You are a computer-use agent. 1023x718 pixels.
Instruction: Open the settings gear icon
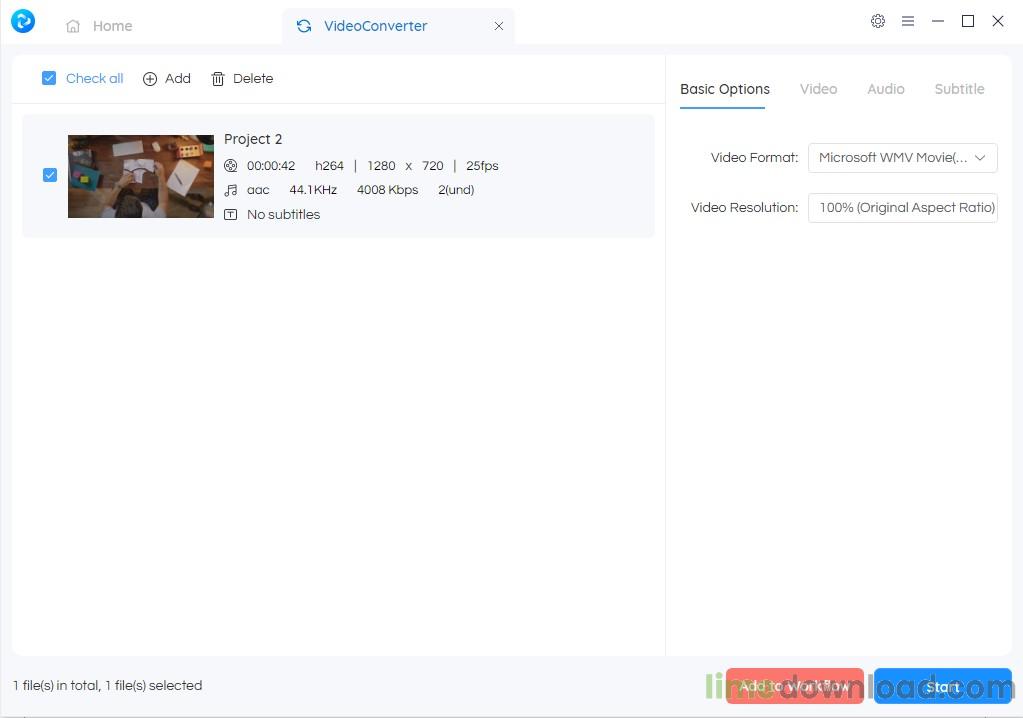coord(878,21)
